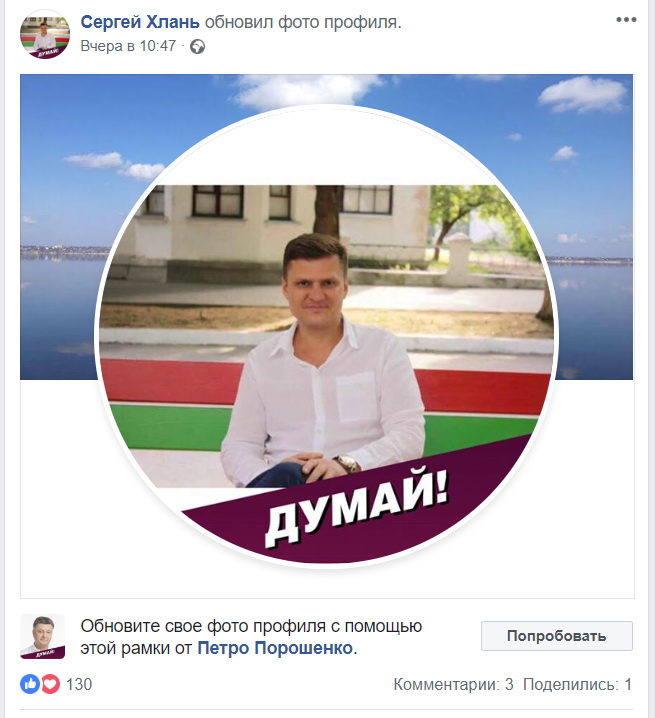Open Поделились: 1 shares link
Screen dimensions: 655x718
(x=578, y=685)
